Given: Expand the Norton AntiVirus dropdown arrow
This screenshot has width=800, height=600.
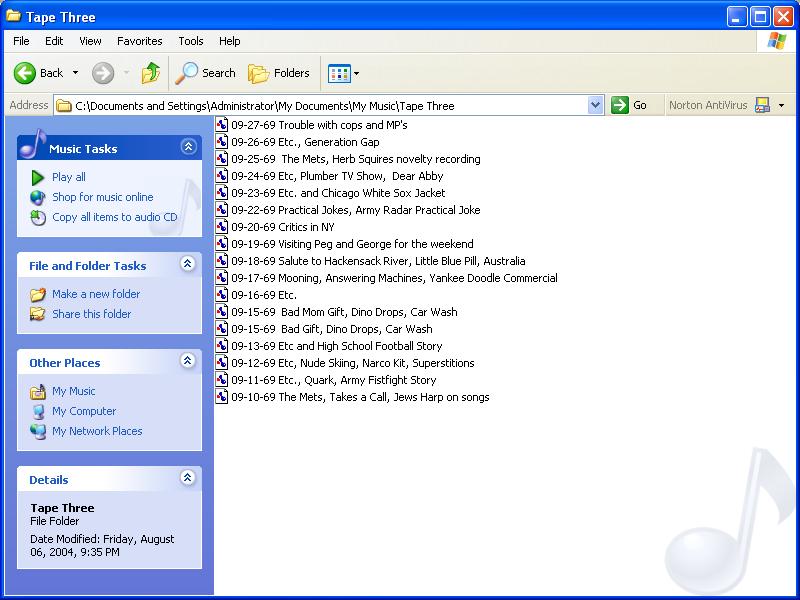Looking at the screenshot, I should [x=782, y=105].
